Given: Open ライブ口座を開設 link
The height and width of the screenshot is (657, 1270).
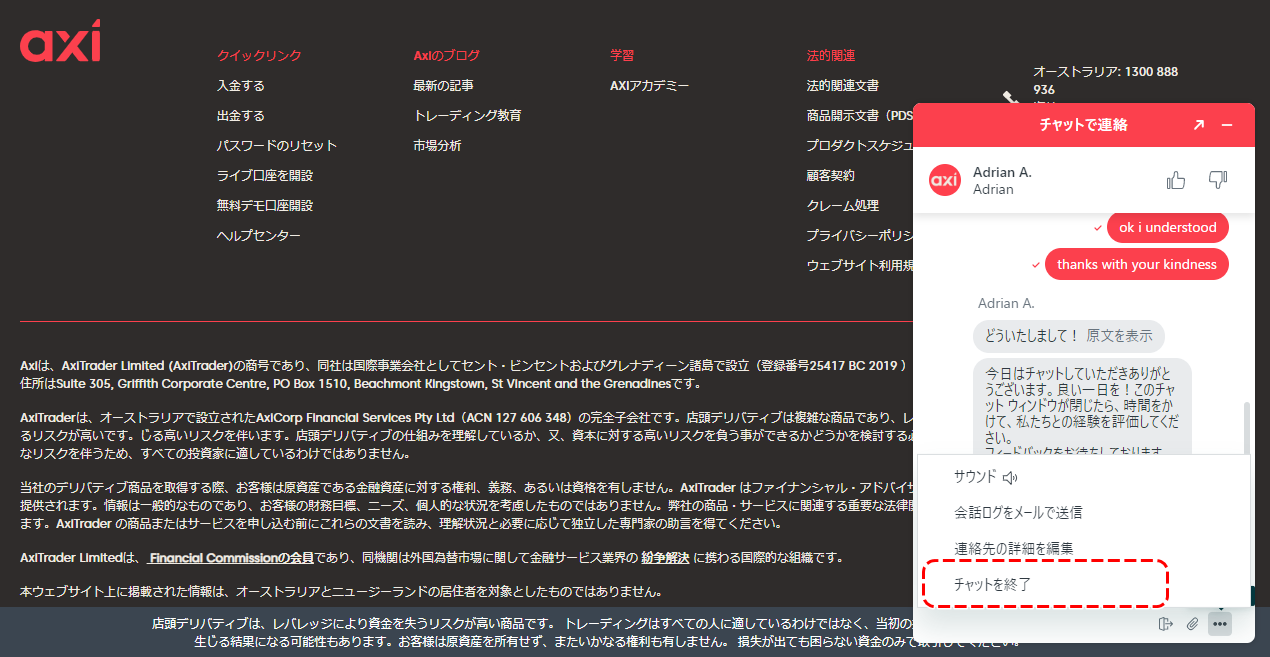Looking at the screenshot, I should [265, 176].
